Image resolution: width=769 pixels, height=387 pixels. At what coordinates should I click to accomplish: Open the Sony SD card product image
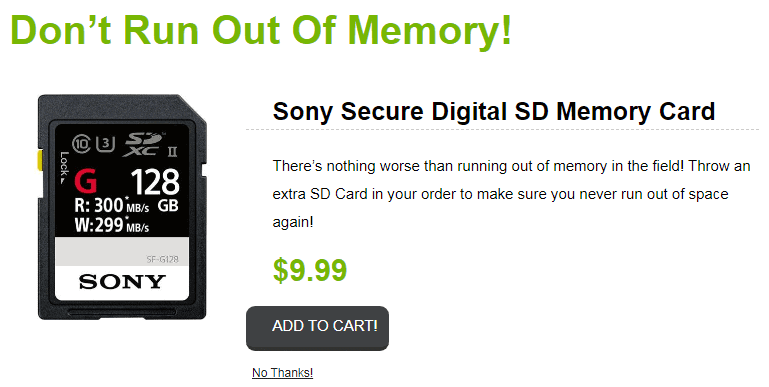click(122, 207)
